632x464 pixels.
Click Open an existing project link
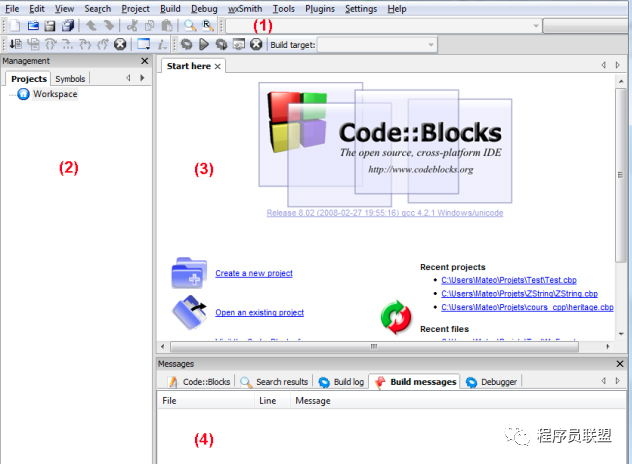coord(260,312)
